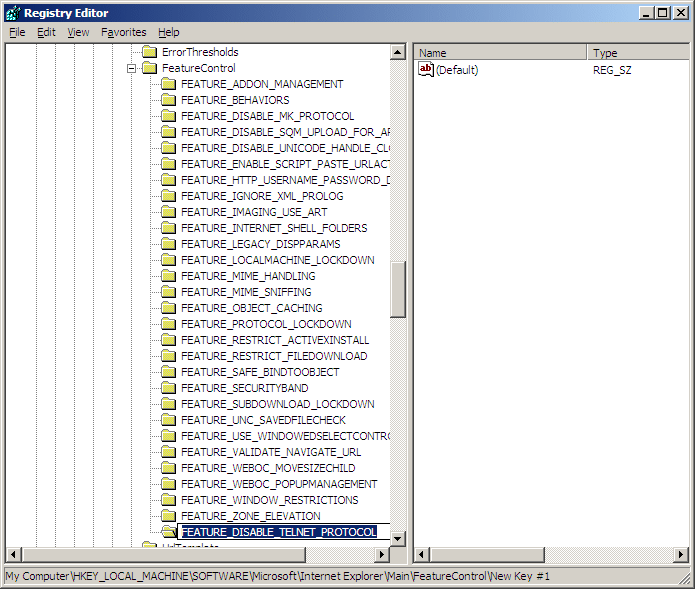The image size is (695, 589).
Task: Sort values by the Type column header
Action: point(640,53)
